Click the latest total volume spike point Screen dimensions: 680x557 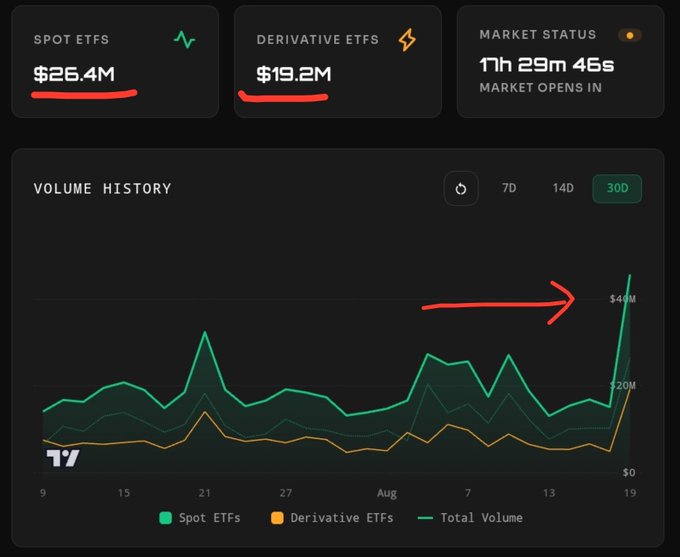pyautogui.click(x=630, y=275)
